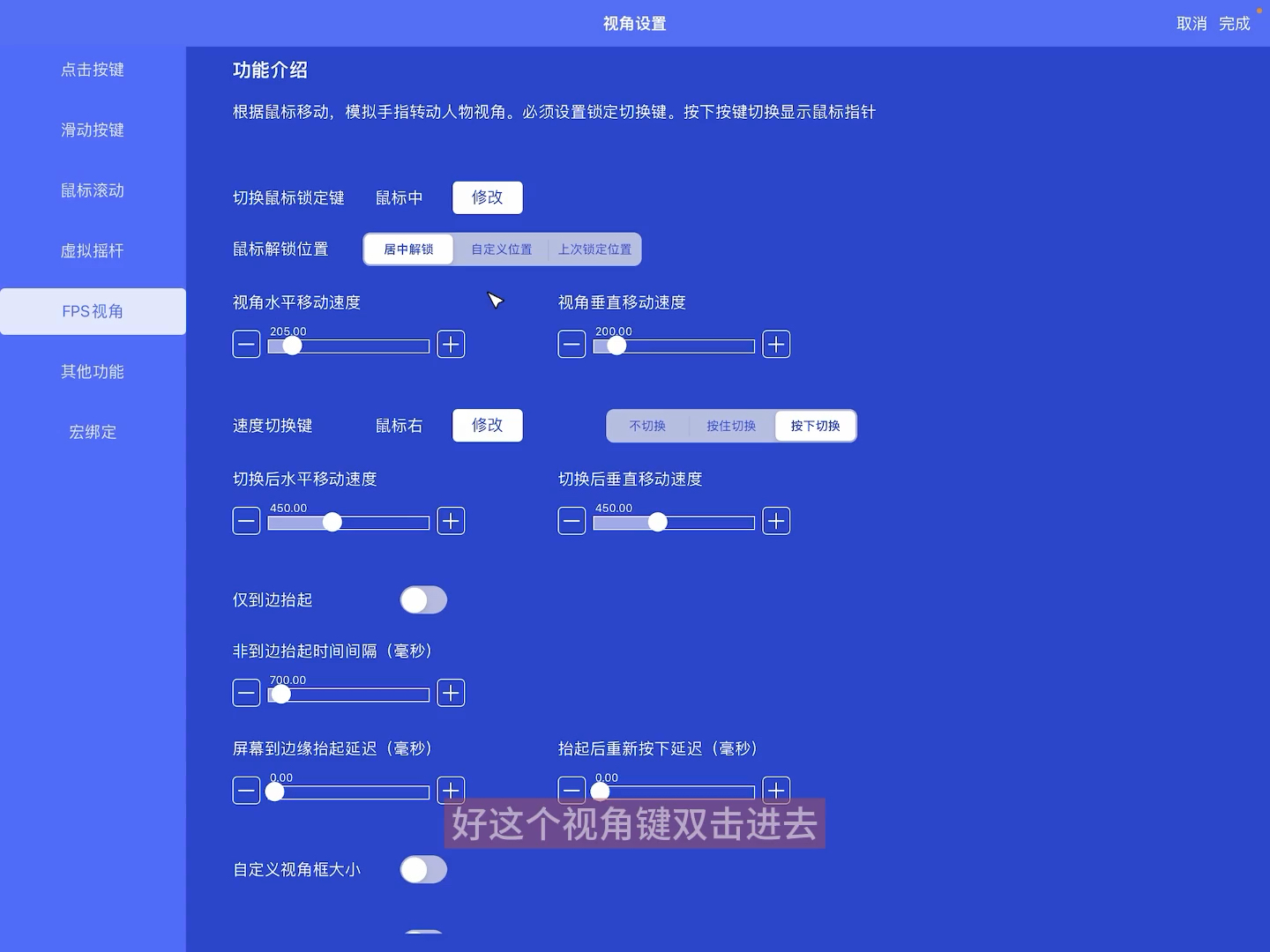Viewport: 1270px width, 952px height.
Task: Increase 抬起后重新按下延迟 with plus icon
Action: [776, 791]
